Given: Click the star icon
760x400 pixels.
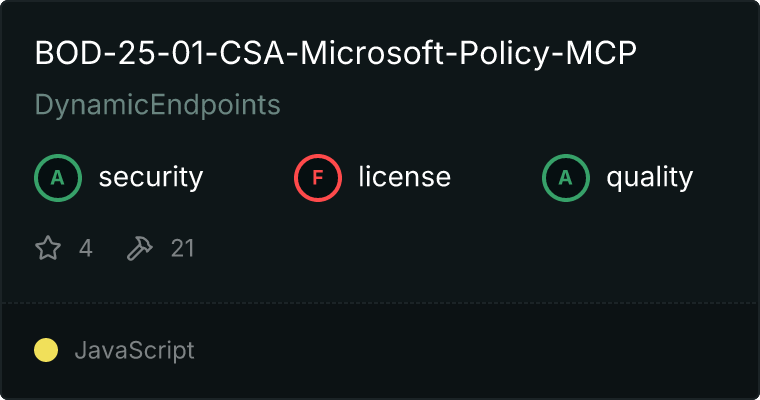Looking at the screenshot, I should pos(48,248).
